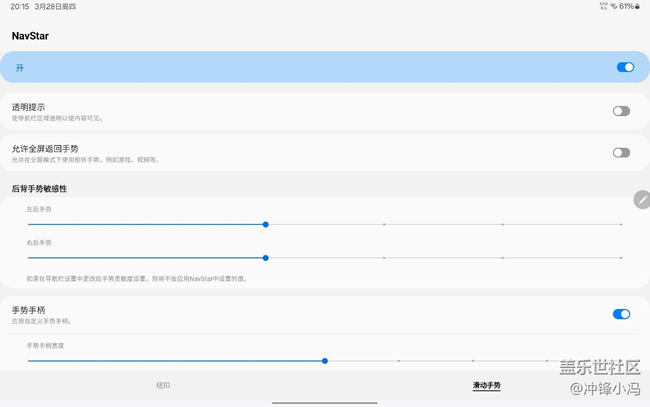Click the 手势手柄宽度 slider thumb
This screenshot has width=650, height=407.
(x=325, y=360)
